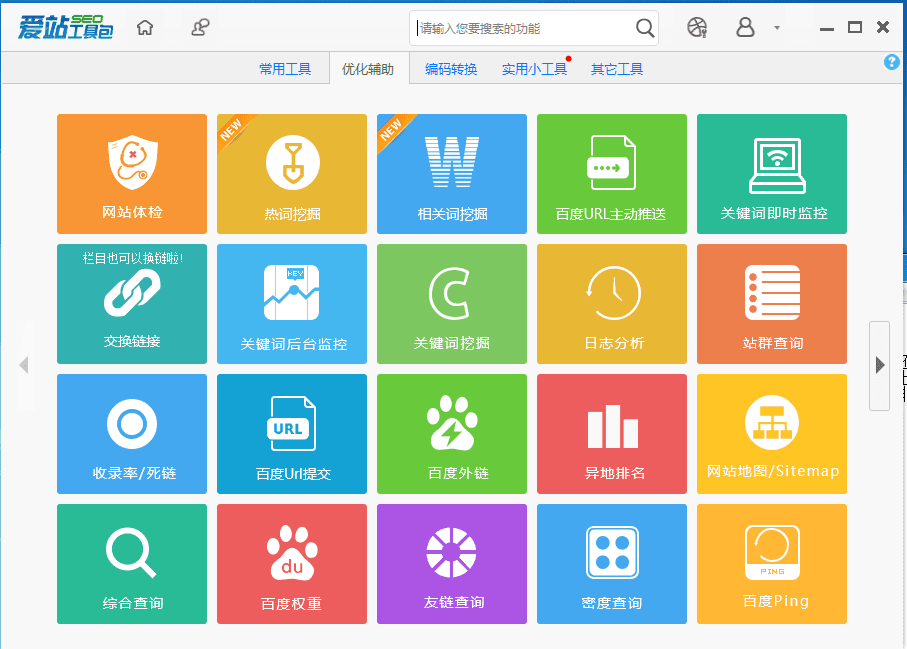The image size is (907, 649).
Task: Open the 网站体检 site checkup tool
Action: (x=132, y=174)
